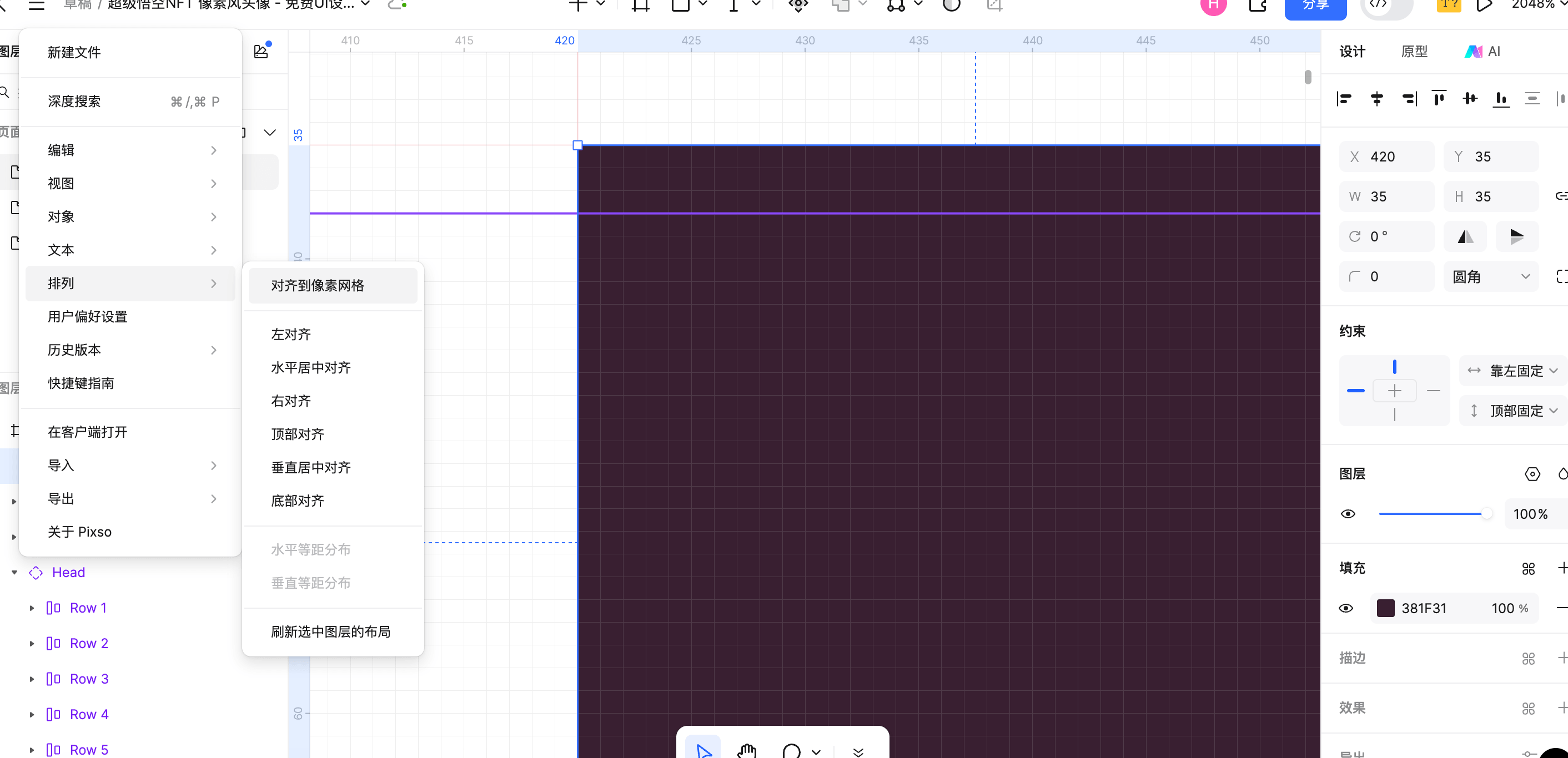Toggle layer visibility eye icon
Screen dimensions: 1568x758
coord(1348,514)
